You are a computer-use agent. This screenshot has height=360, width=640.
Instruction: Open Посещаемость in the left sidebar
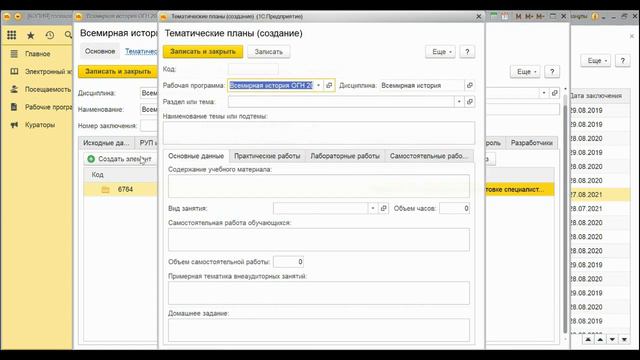point(48,89)
